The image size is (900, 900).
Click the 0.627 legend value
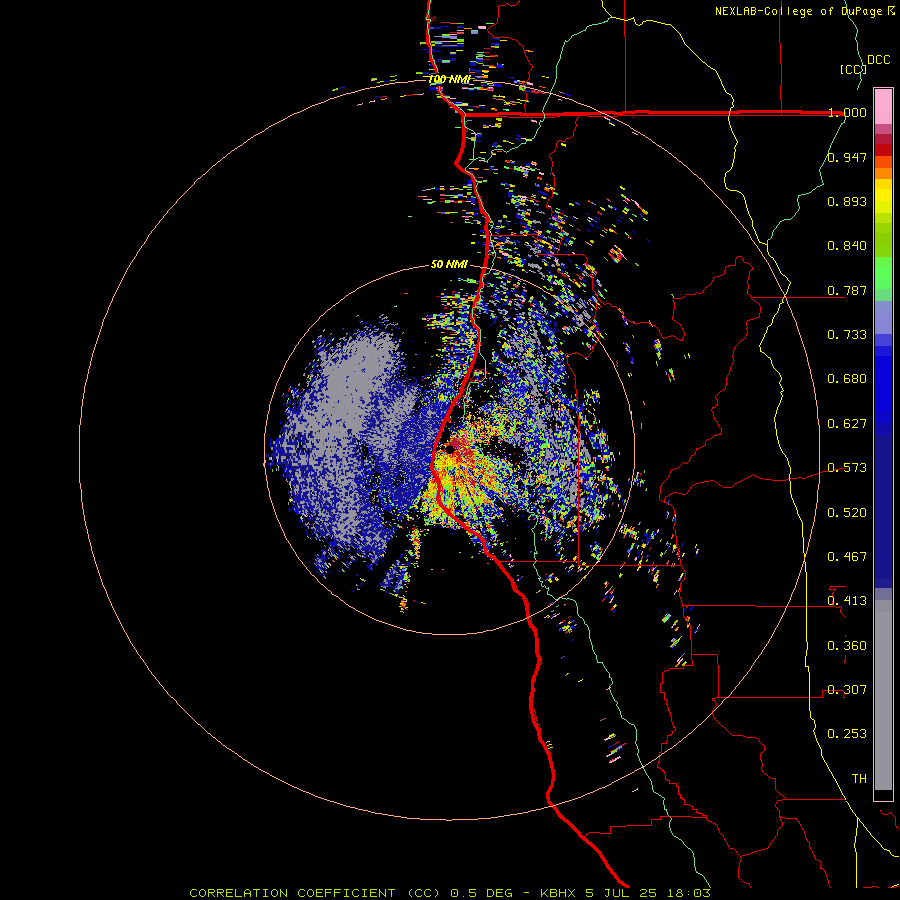(x=847, y=424)
